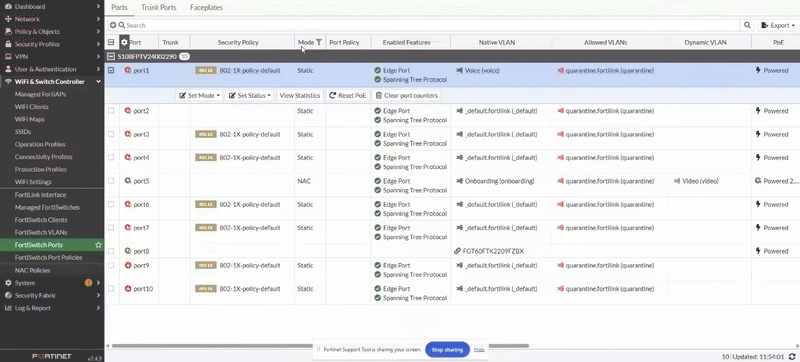Click the link icon beside FGT60FTK2209FZBX
Image resolution: width=800 pixels, height=362 pixels.
(x=458, y=251)
